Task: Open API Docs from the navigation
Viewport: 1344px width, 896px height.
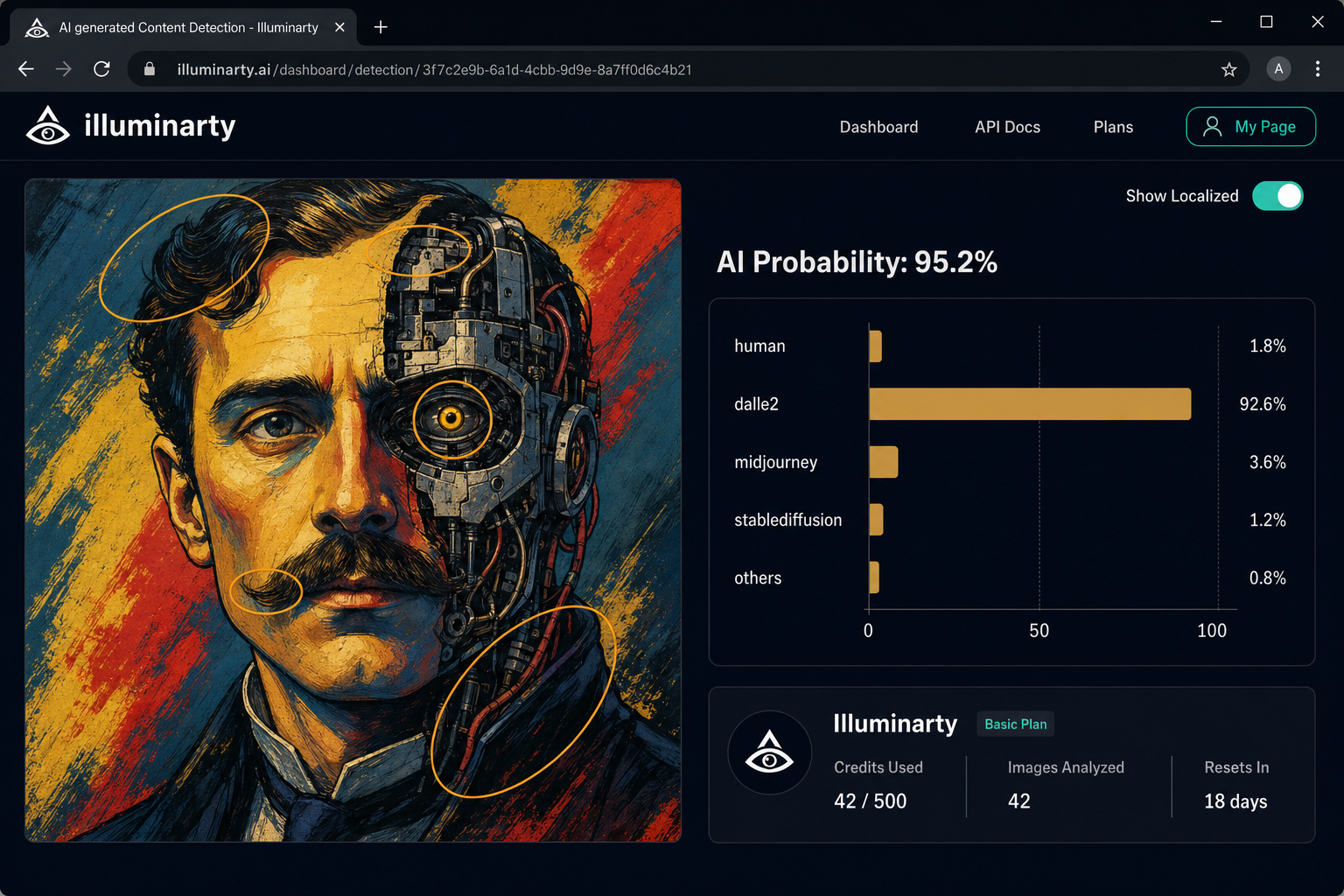Action: 1007,127
